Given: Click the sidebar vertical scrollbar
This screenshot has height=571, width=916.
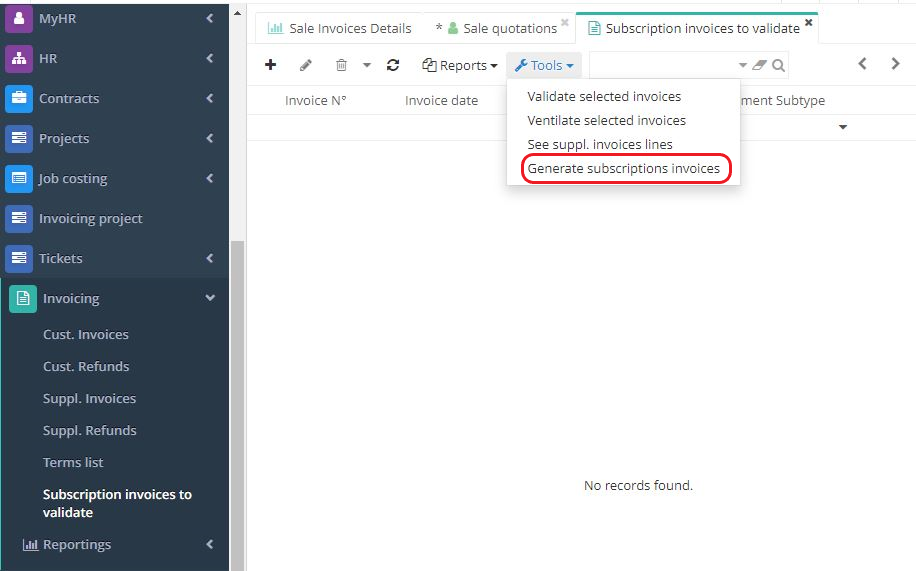Looking at the screenshot, I should coord(237,400).
